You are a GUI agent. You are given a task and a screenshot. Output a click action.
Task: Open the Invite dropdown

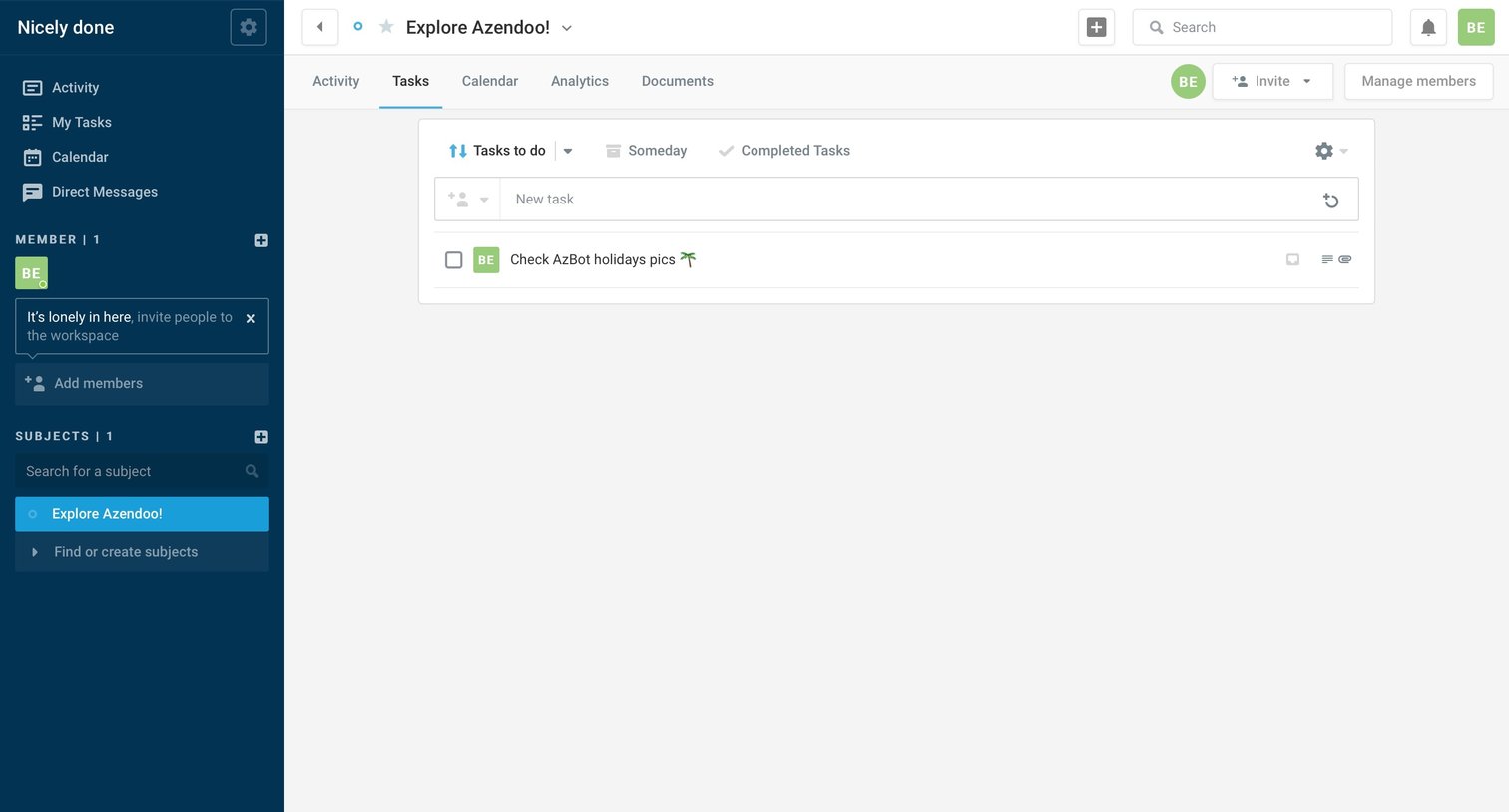[x=1272, y=82]
